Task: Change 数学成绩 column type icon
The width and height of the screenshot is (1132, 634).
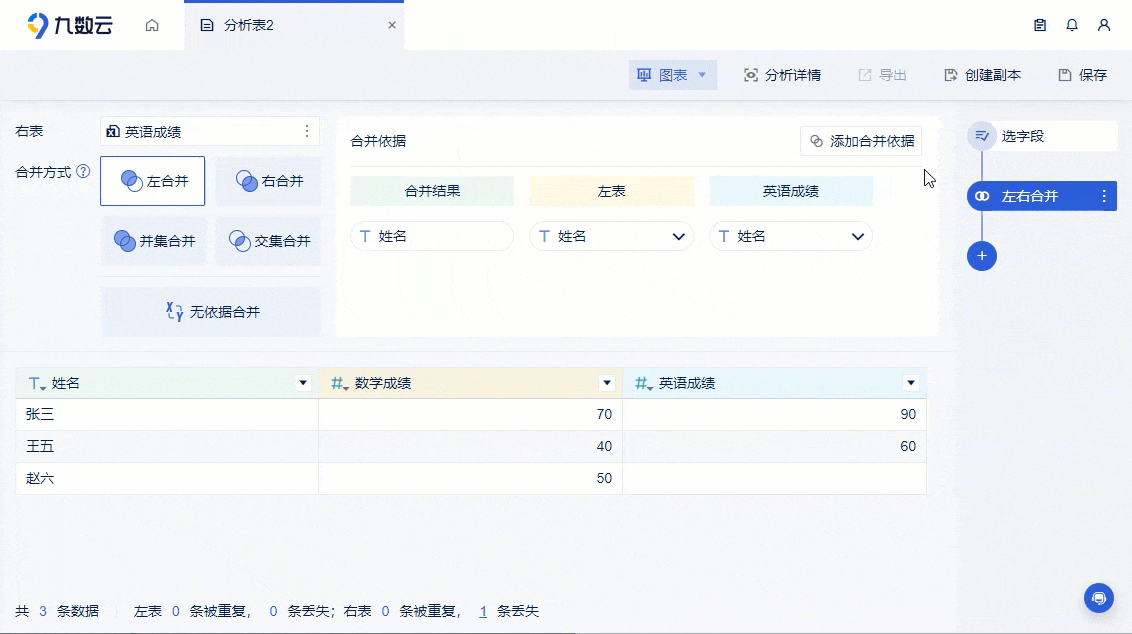Action: (340, 383)
